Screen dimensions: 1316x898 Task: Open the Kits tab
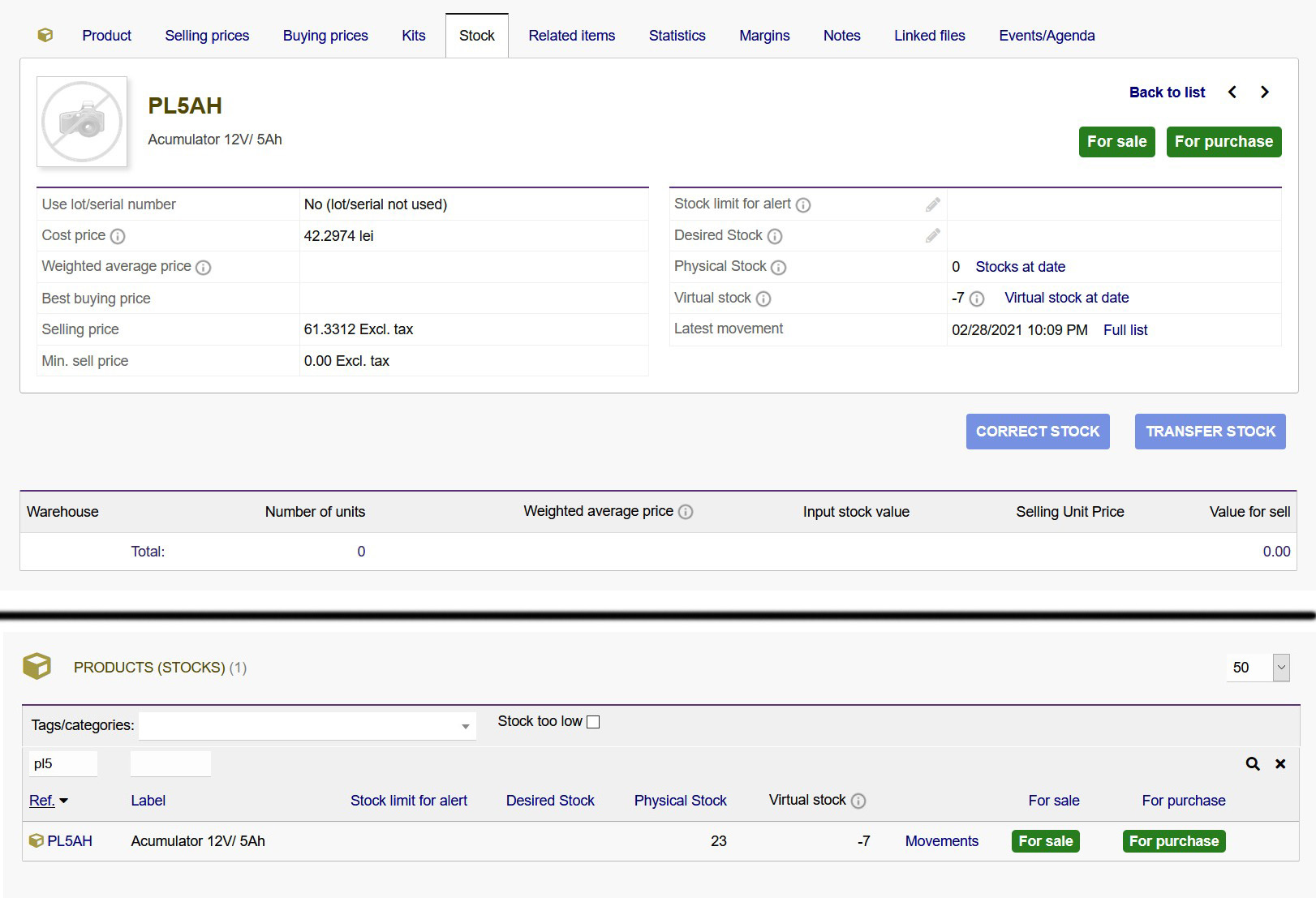point(414,36)
